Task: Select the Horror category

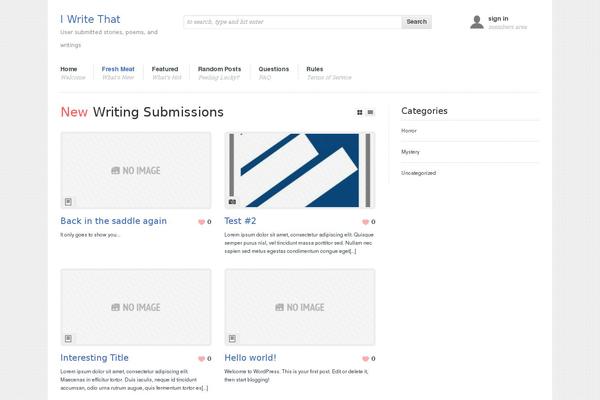Action: click(409, 131)
